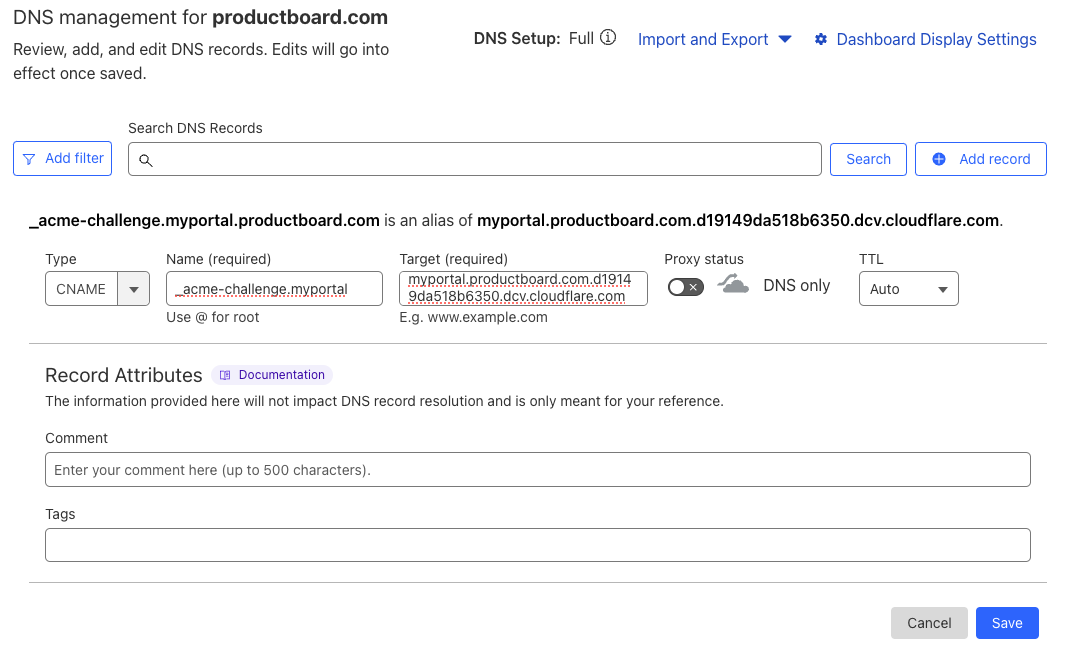Click the grey cloud proxy icon
Viewport: 1066px width, 649px height.
(733, 284)
